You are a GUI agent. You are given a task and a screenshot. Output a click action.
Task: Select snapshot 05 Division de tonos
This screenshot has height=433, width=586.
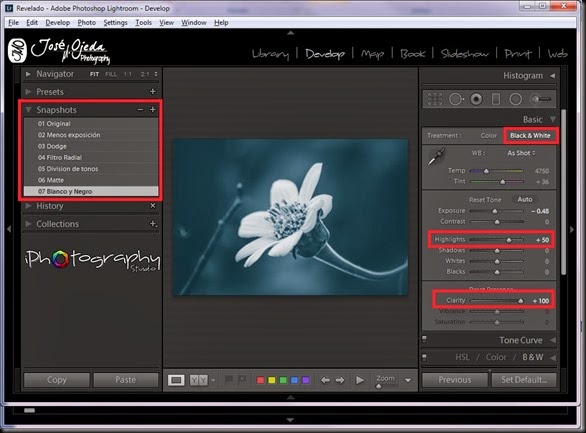click(91, 169)
